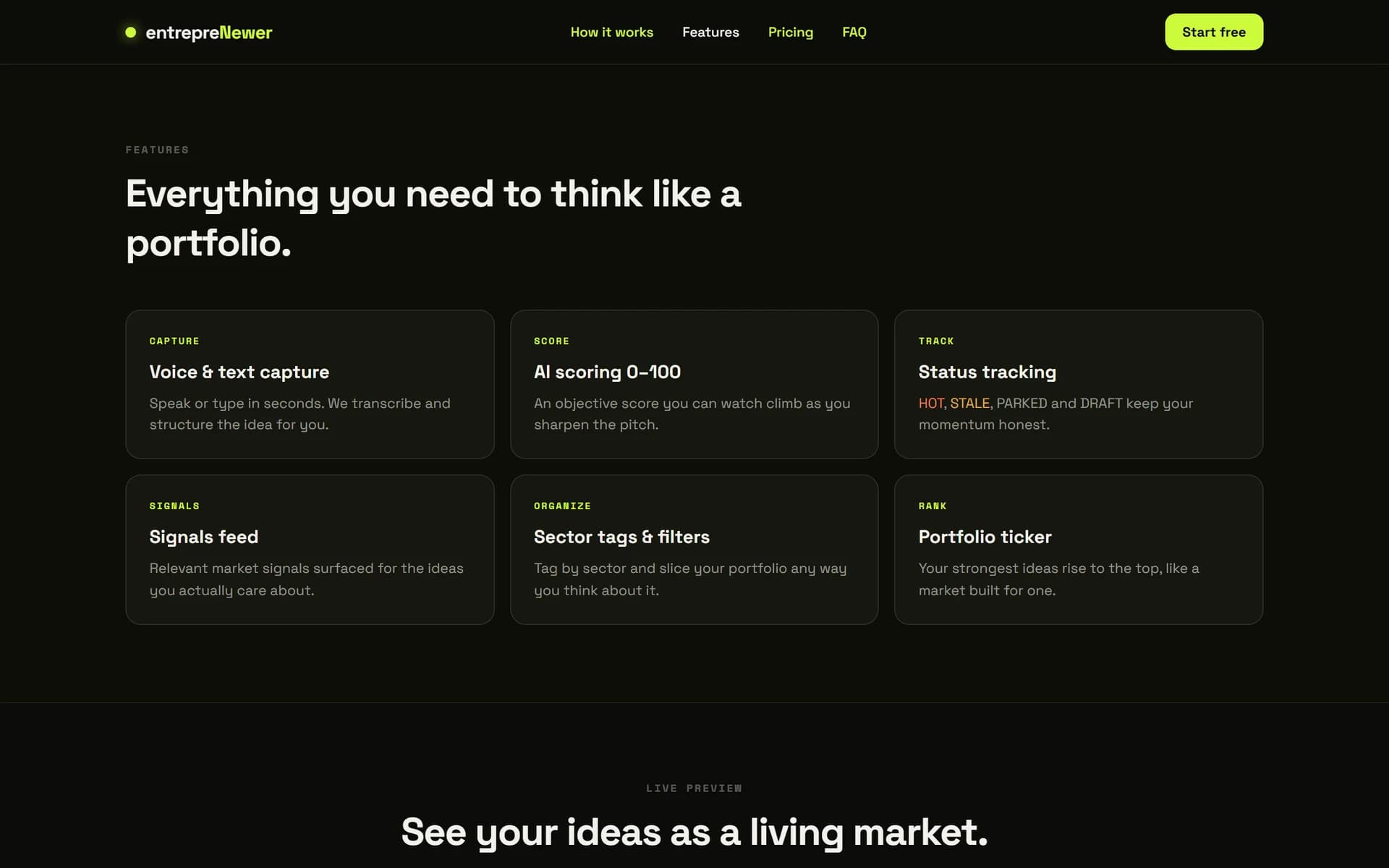This screenshot has width=1389, height=868.
Task: Click the Start free button
Action: (1214, 32)
